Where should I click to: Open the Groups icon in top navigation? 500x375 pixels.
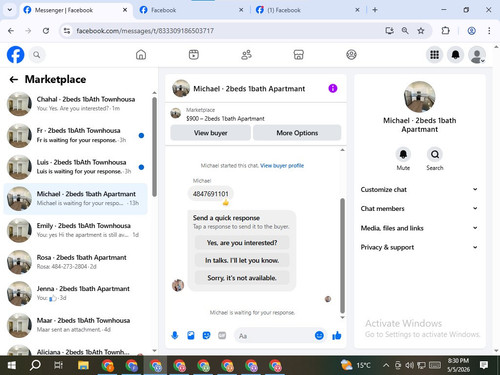pos(351,55)
